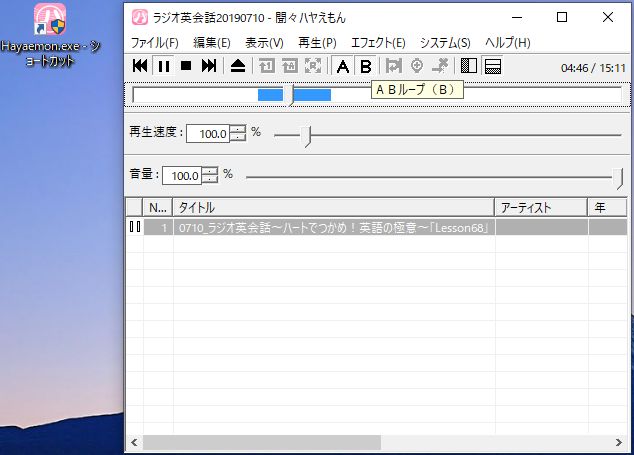Click the playlist horizontal scrollbar thumb
The image size is (634, 455).
pyautogui.click(x=262, y=442)
